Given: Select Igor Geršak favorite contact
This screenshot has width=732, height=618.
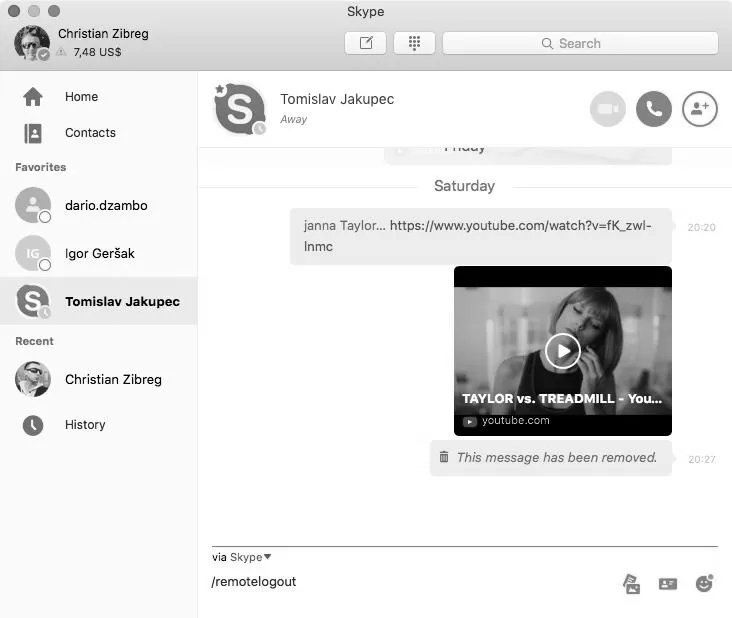Looking at the screenshot, I should click(99, 253).
